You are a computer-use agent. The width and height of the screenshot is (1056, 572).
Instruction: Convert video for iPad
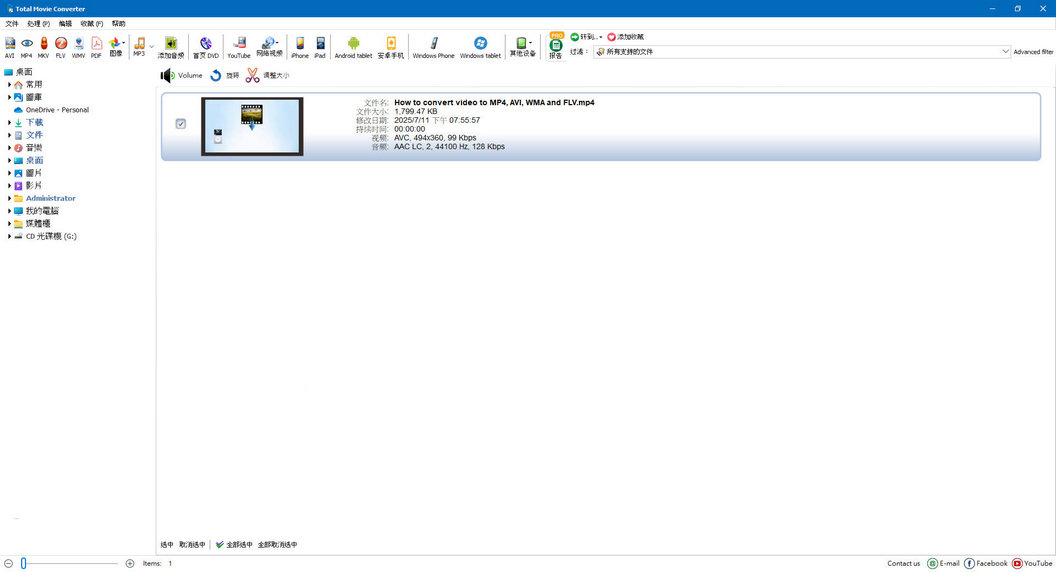(x=320, y=47)
